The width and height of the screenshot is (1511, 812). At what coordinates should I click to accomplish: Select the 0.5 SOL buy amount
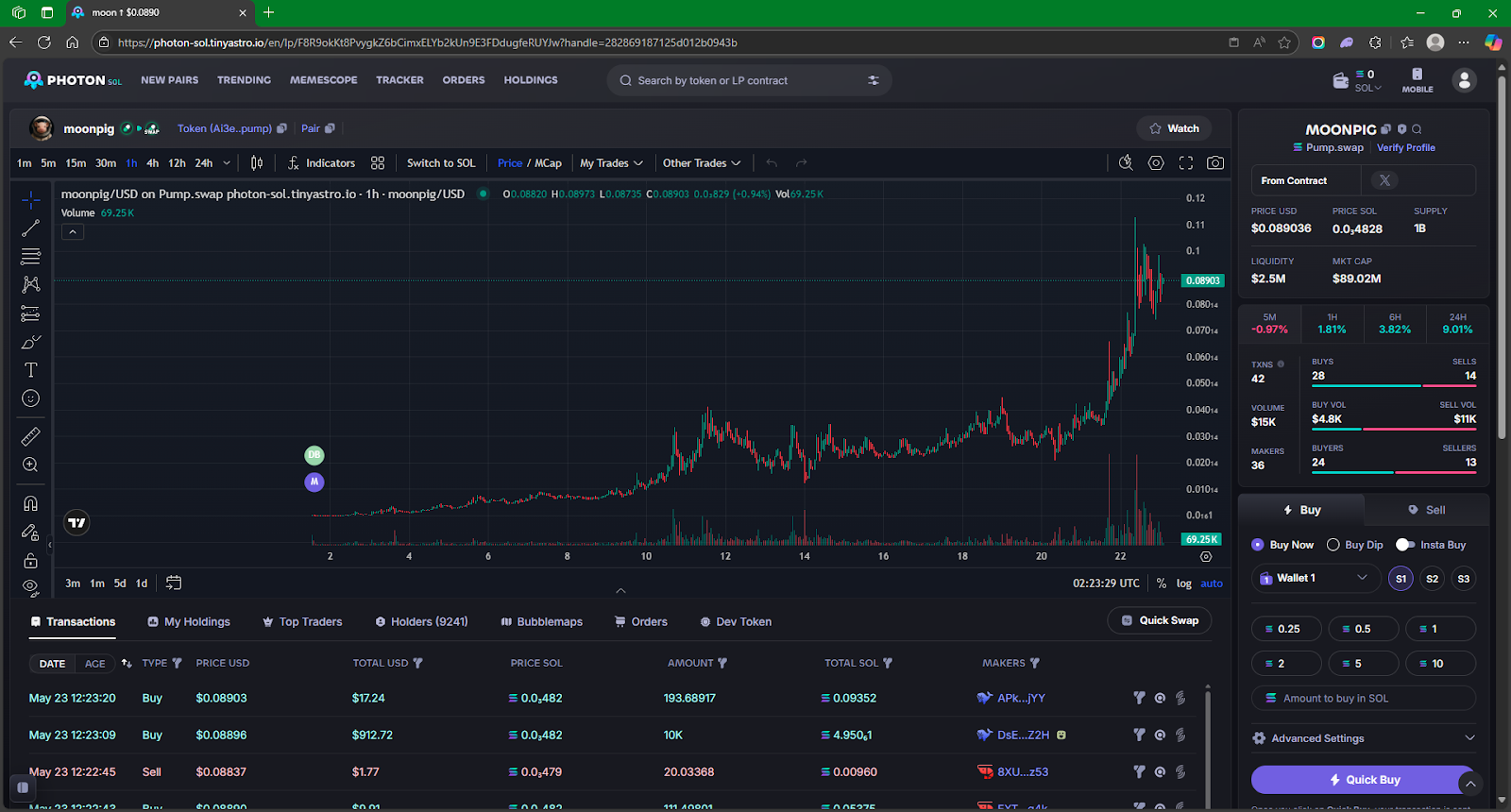point(1364,629)
